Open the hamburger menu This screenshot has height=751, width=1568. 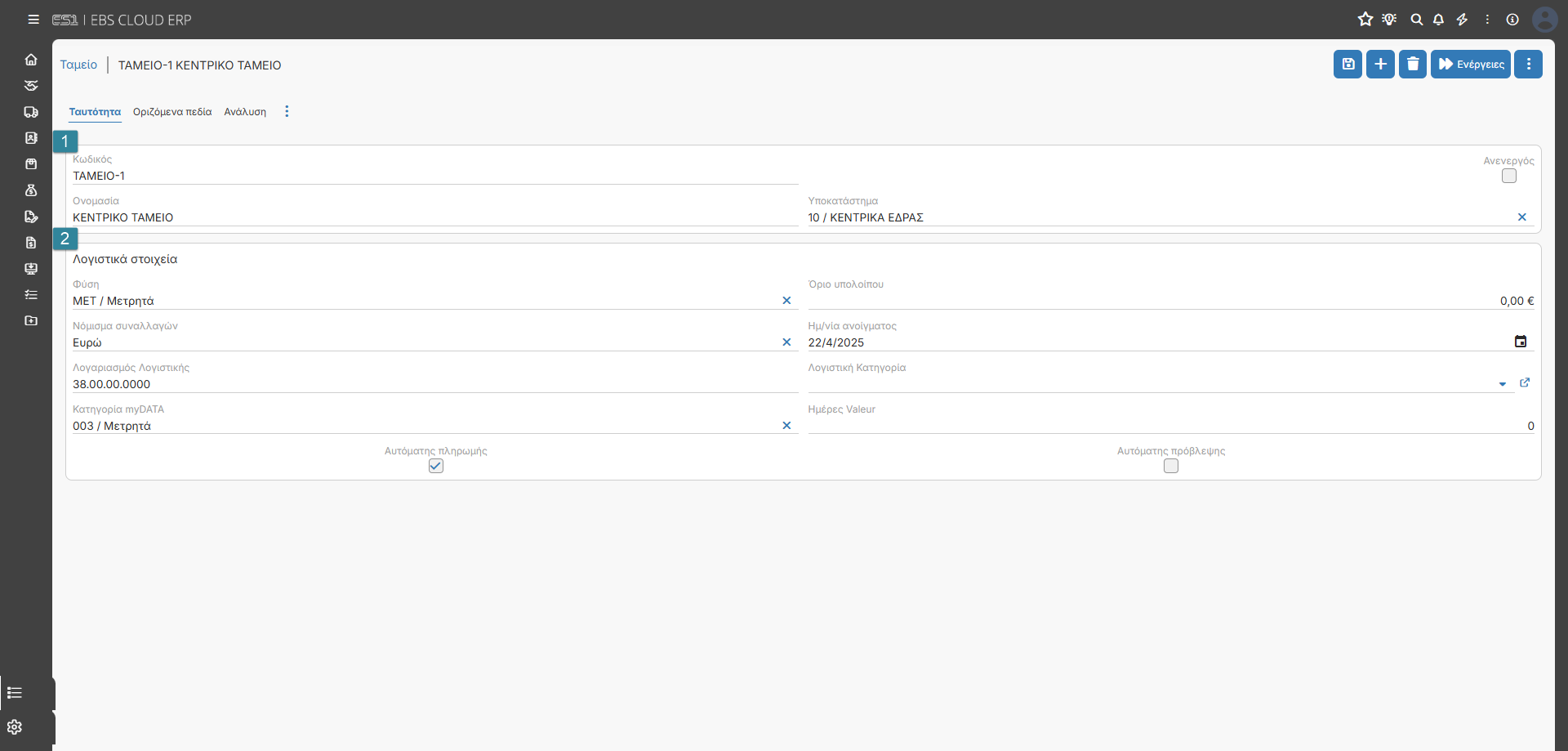coord(33,20)
